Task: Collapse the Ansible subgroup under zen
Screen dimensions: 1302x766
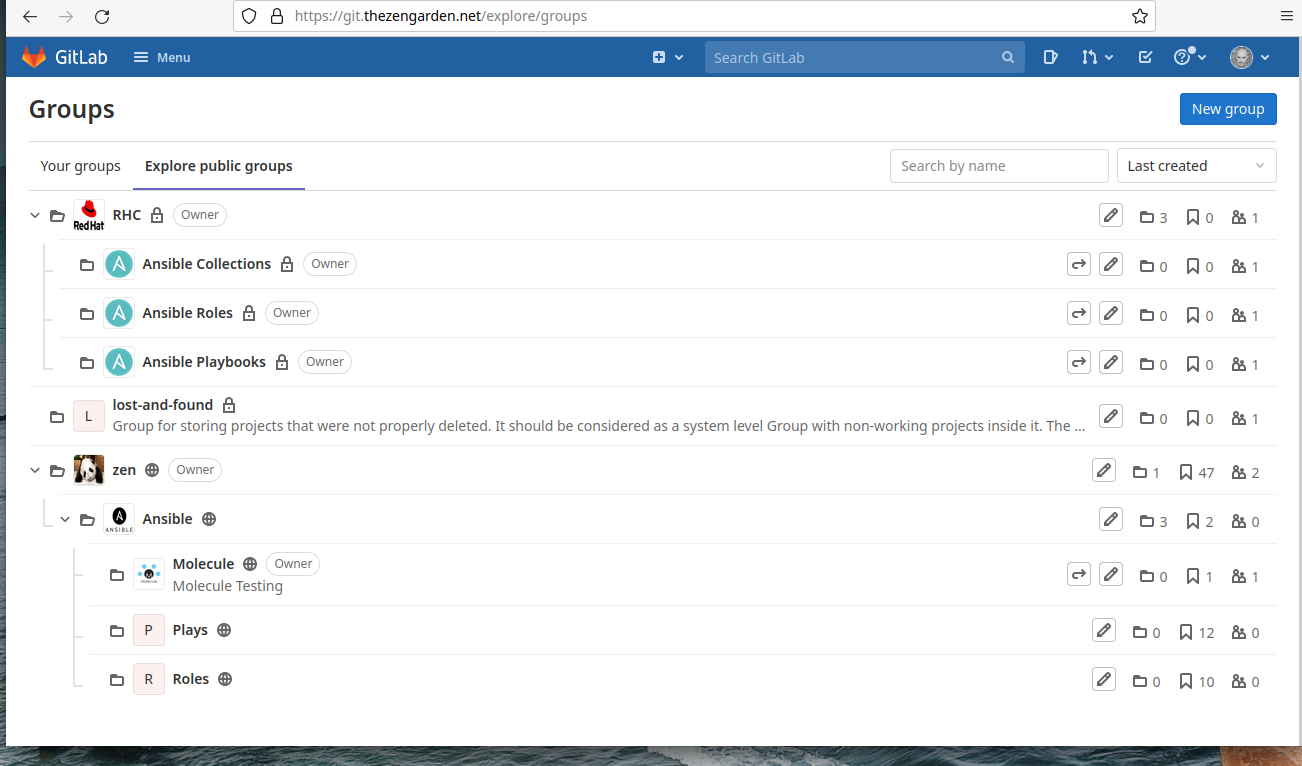Action: click(65, 519)
